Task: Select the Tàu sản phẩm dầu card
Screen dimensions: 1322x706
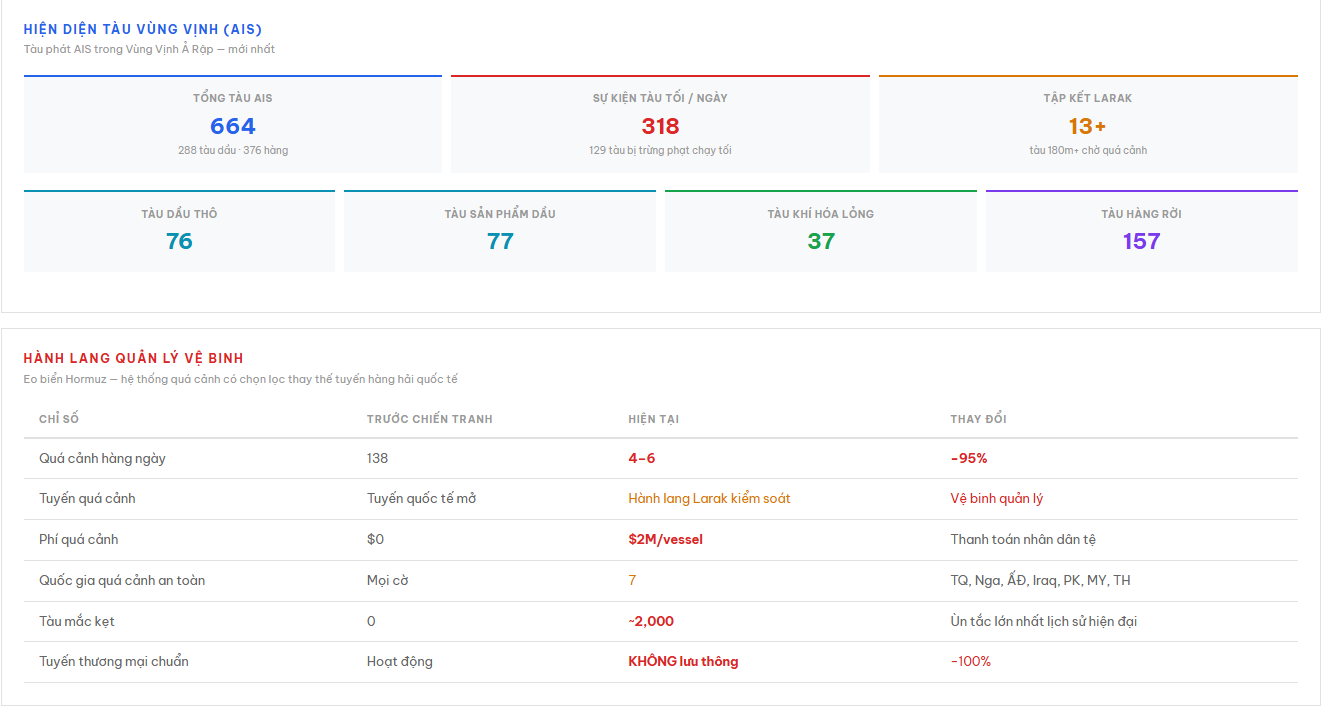Action: [x=500, y=231]
